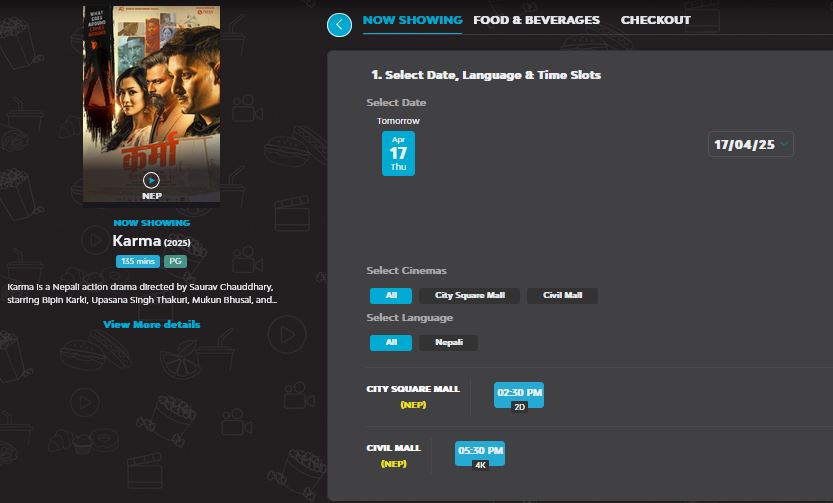Click the 135 mins duration badge
Viewport: 833px width, 503px height.
coord(138,261)
